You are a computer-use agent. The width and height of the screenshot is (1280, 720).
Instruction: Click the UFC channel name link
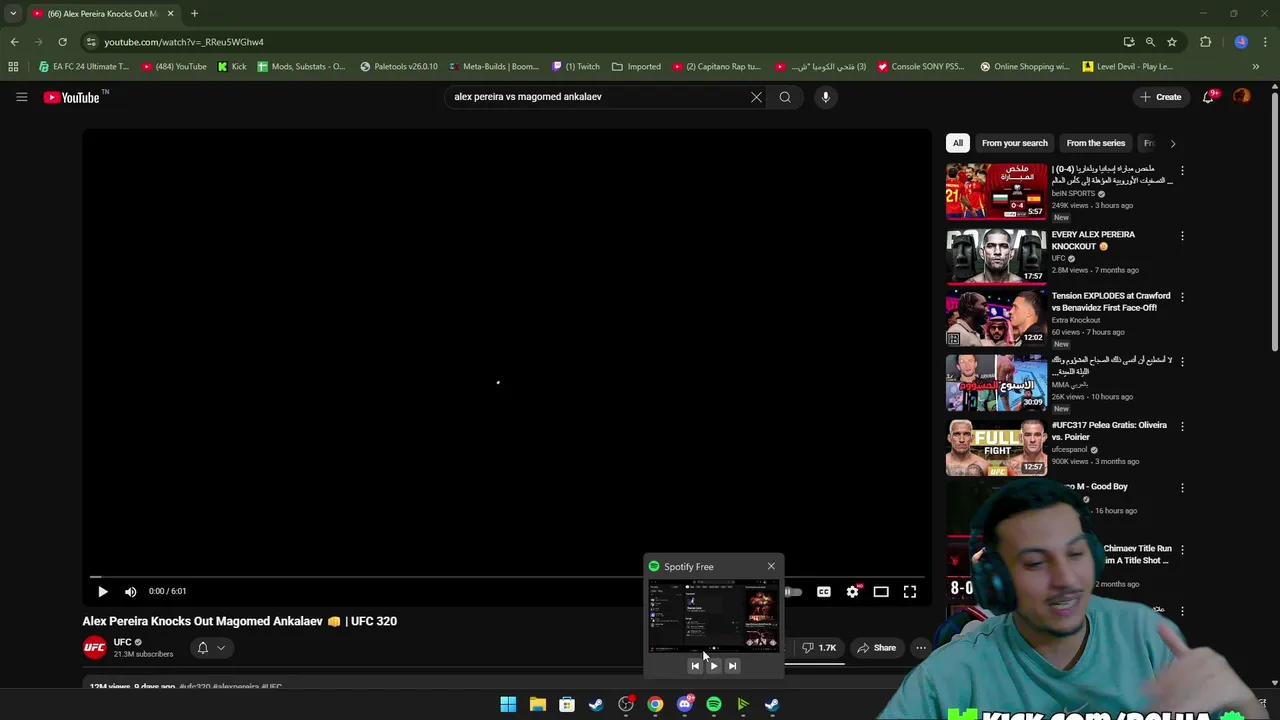coord(122,642)
